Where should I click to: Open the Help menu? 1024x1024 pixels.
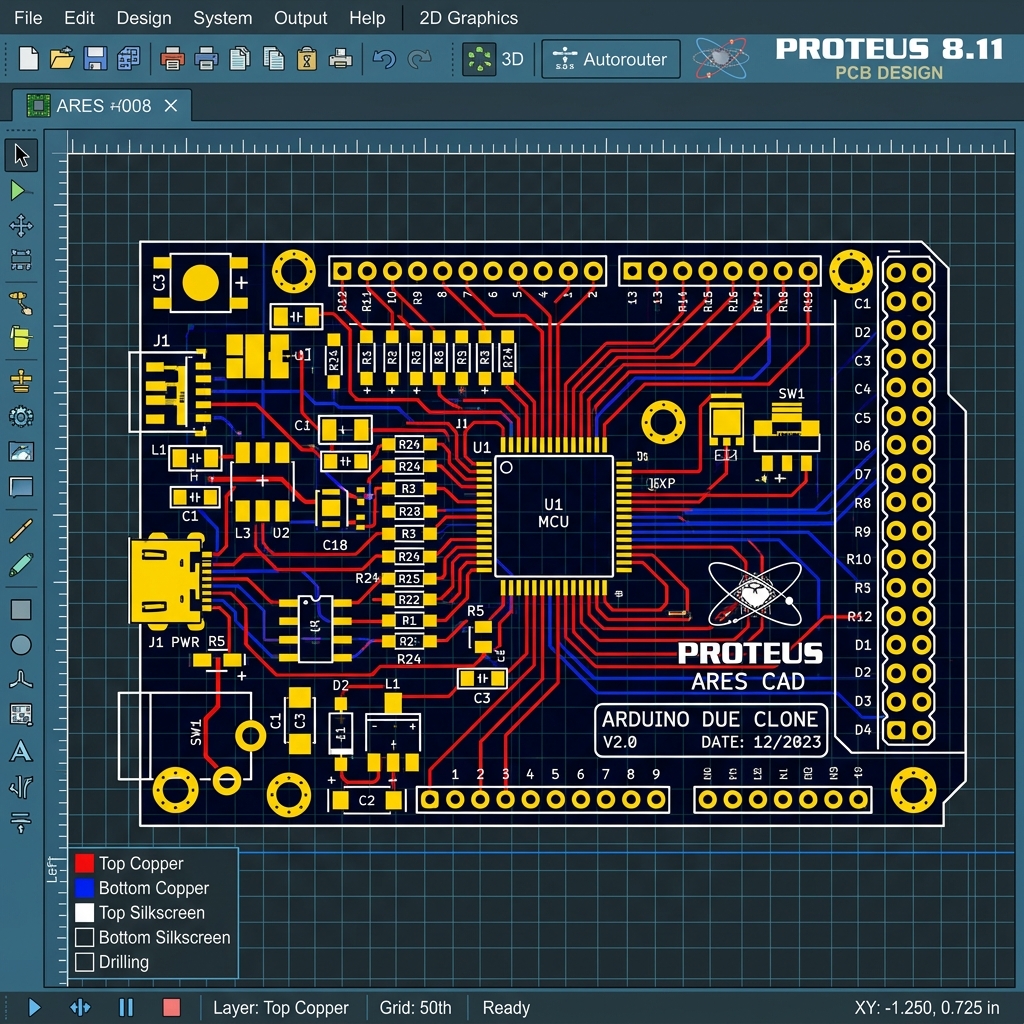[x=367, y=18]
